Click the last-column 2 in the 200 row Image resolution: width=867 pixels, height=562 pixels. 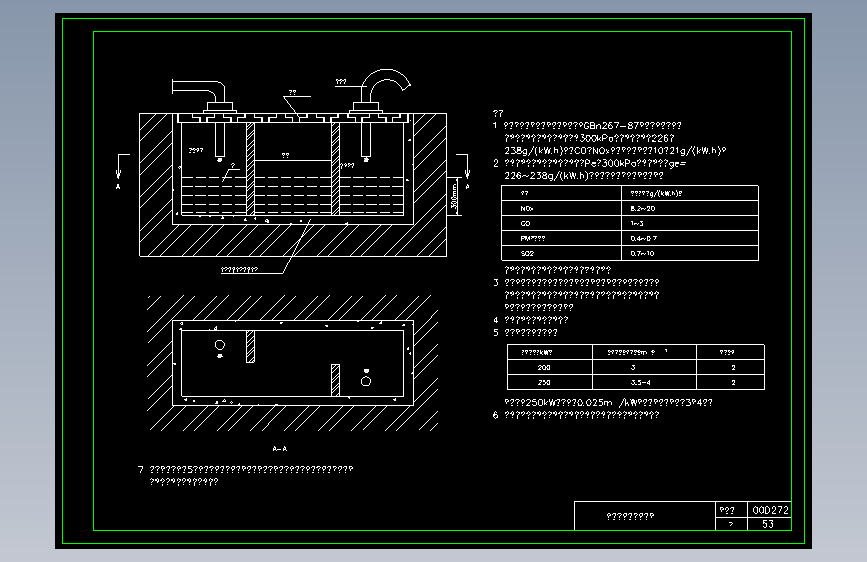[730, 367]
